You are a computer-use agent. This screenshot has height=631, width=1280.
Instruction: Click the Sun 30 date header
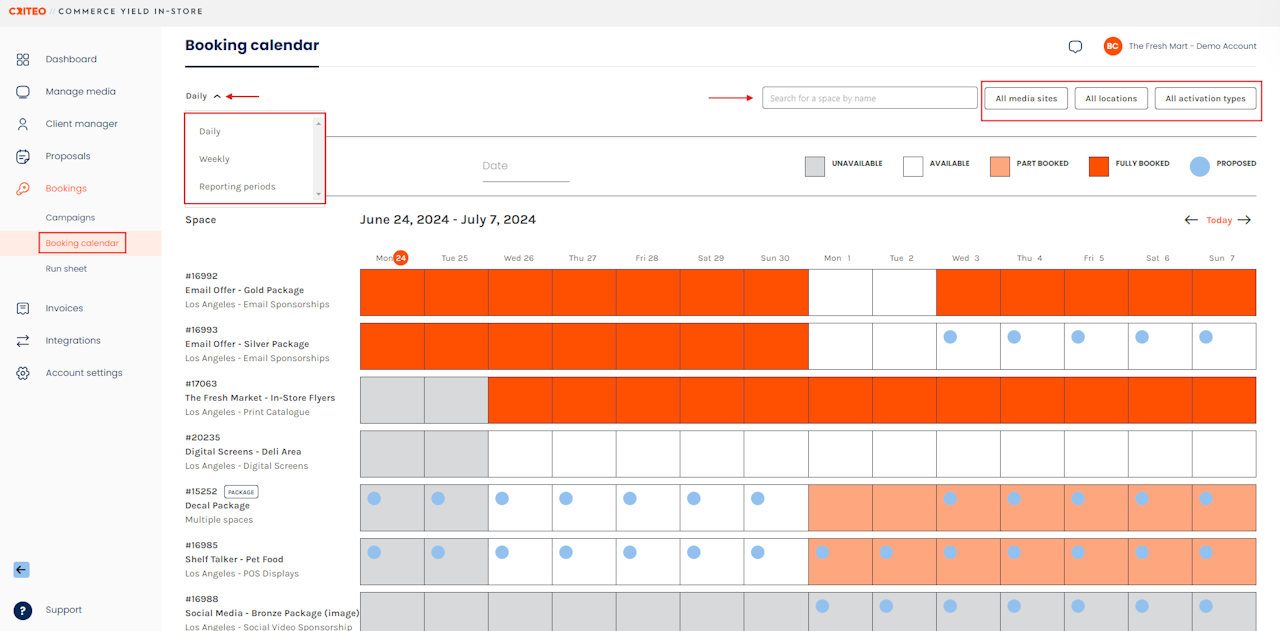click(775, 258)
